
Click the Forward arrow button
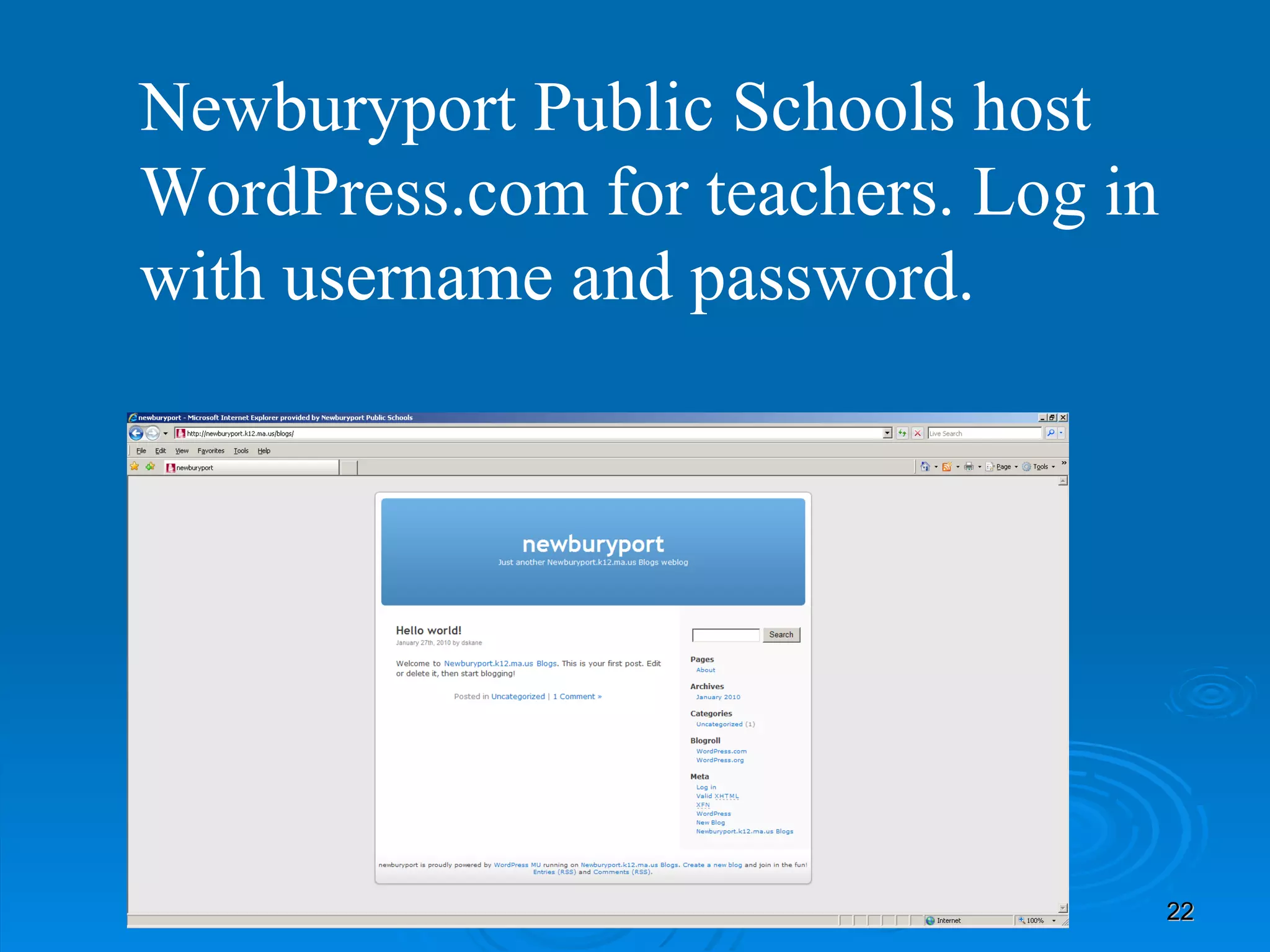click(153, 433)
